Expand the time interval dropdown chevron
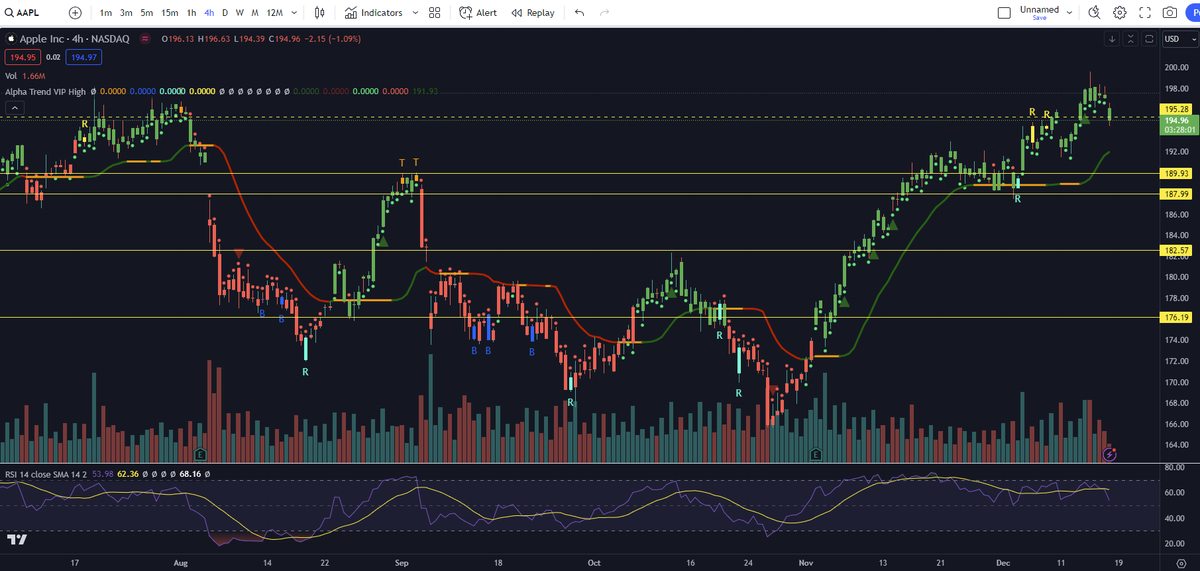The height and width of the screenshot is (571, 1200). pos(295,13)
